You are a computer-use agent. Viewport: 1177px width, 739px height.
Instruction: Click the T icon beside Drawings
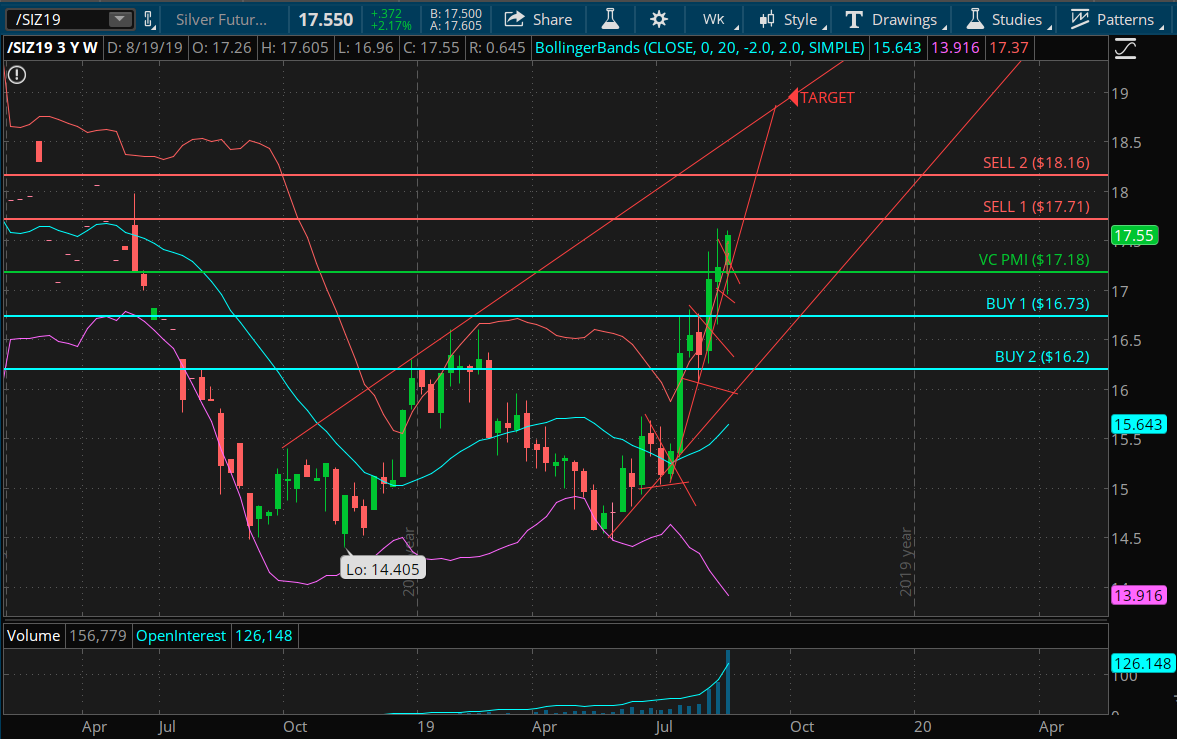852,19
